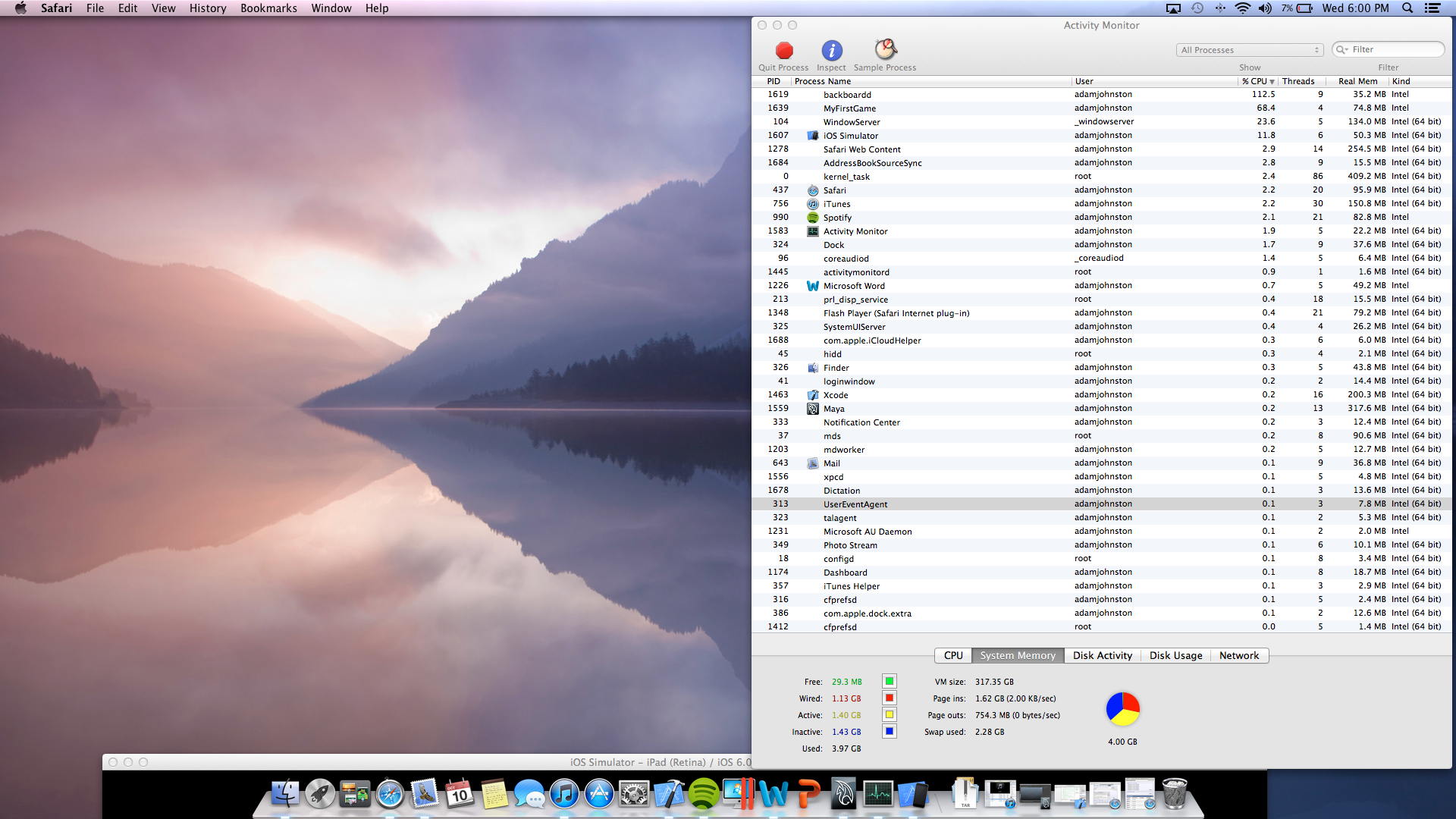Select the iTunes process row icon

(813, 204)
